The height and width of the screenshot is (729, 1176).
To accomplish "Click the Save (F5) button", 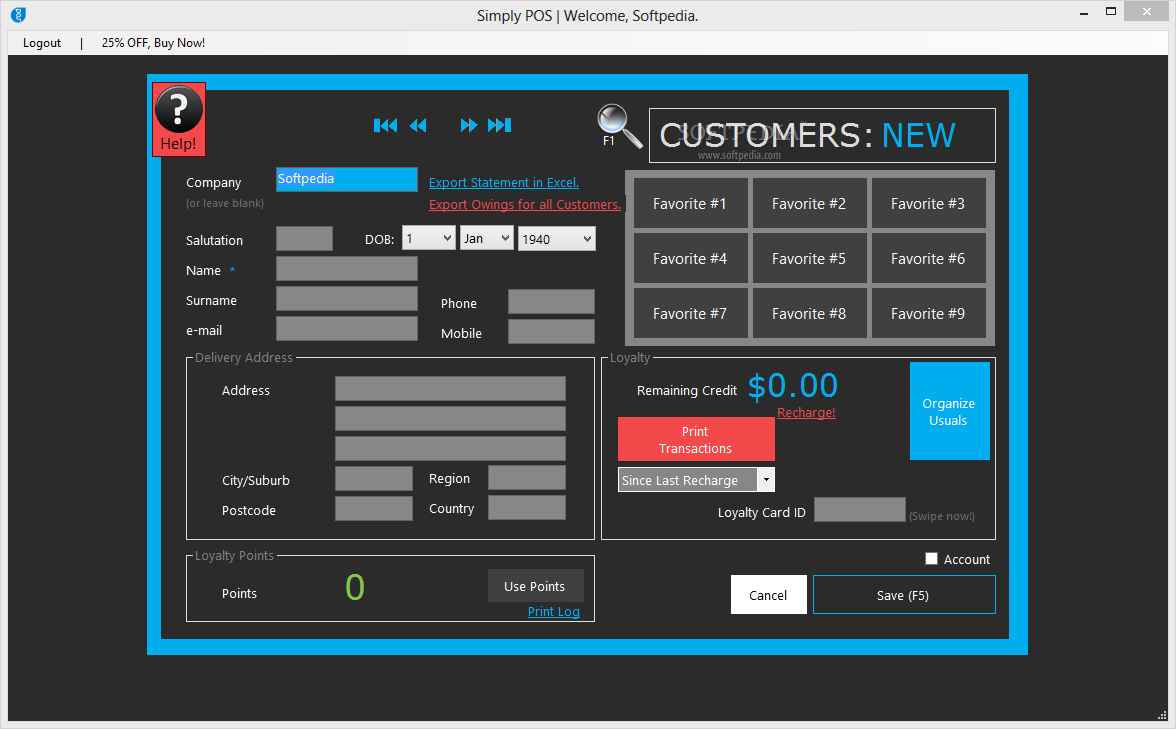I will 904,595.
